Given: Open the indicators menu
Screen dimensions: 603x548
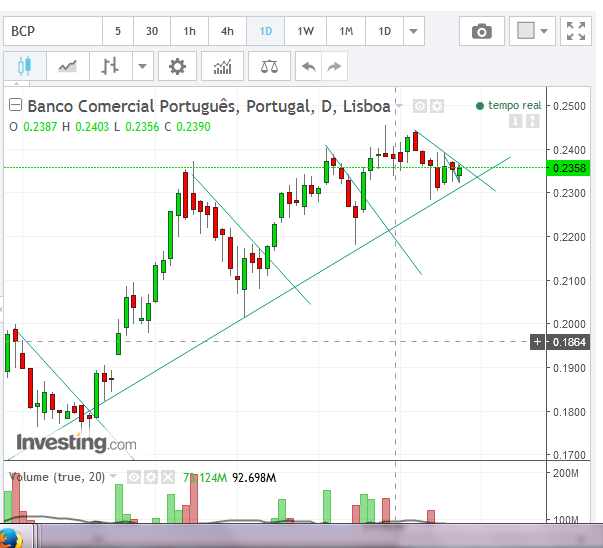Looking at the screenshot, I should 222,66.
